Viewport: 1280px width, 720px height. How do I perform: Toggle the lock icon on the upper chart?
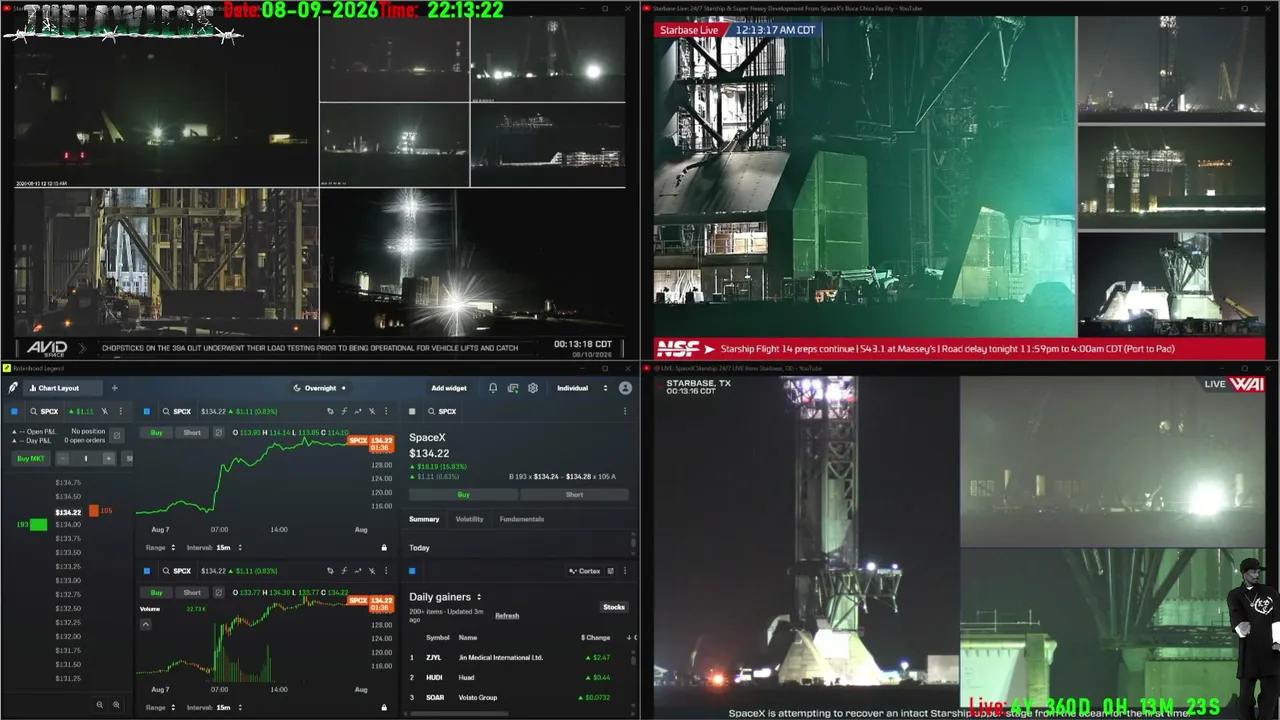pyautogui.click(x=384, y=547)
